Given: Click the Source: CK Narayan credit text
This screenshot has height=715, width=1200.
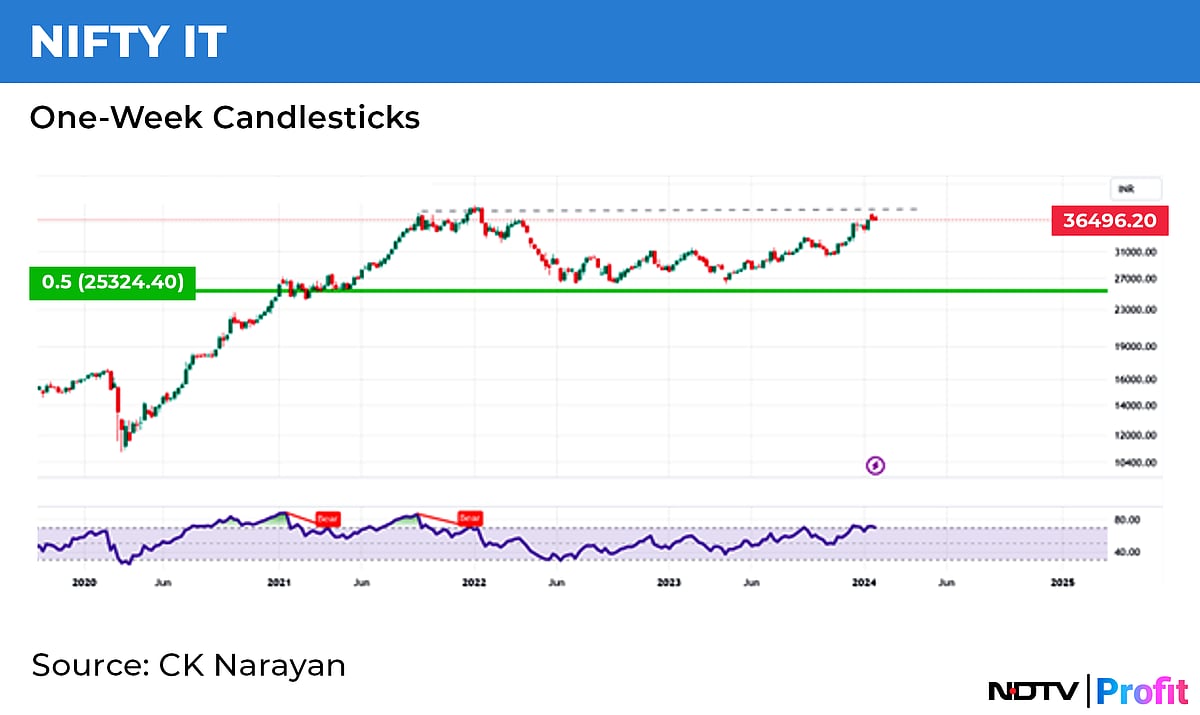Looking at the screenshot, I should 189,665.
